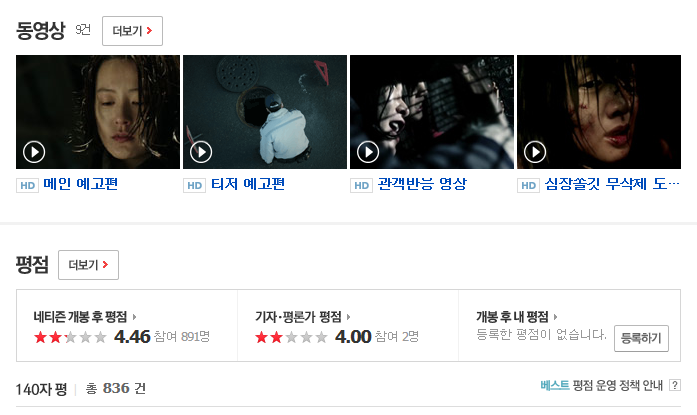Click the netizen star rating 4.46
This screenshot has width=697, height=415.
click(x=70, y=337)
